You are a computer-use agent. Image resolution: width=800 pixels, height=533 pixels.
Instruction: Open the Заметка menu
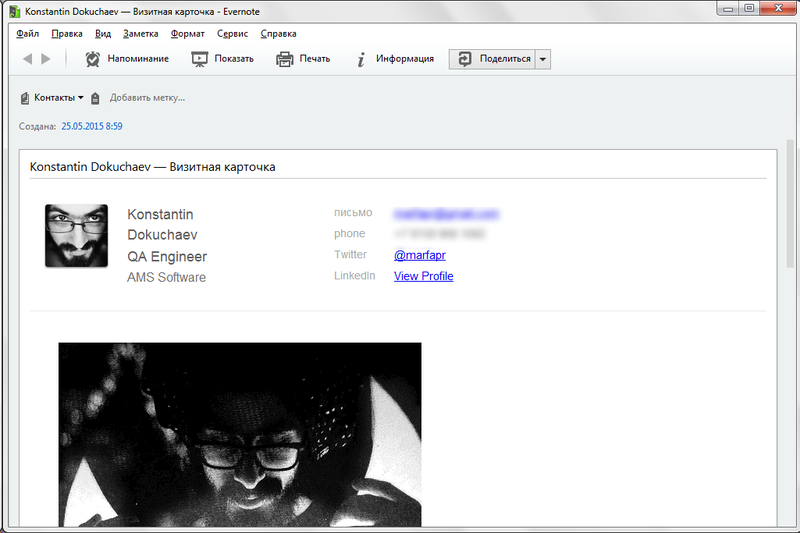pyautogui.click(x=140, y=34)
